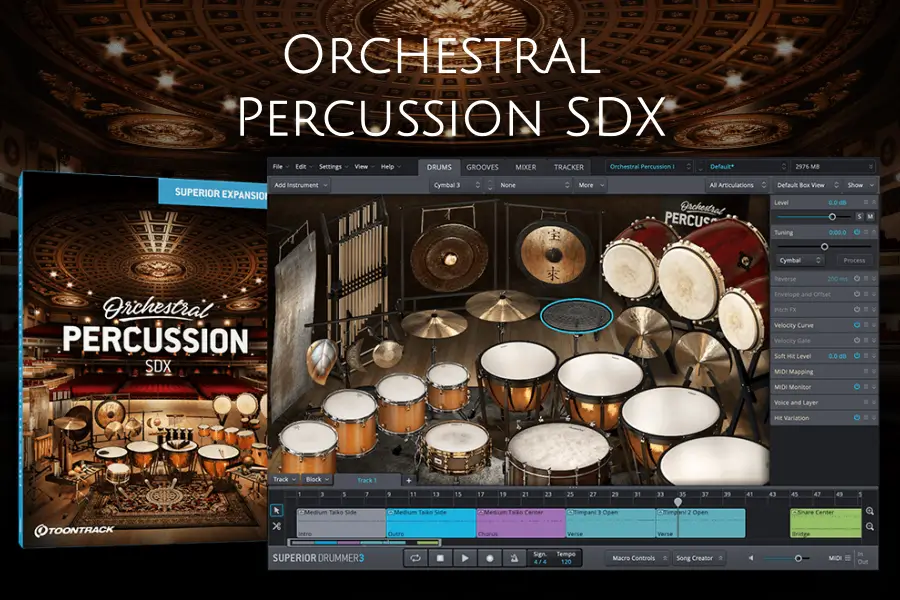The width and height of the screenshot is (900, 600).
Task: Open the Default Box View dropdown
Action: point(808,185)
